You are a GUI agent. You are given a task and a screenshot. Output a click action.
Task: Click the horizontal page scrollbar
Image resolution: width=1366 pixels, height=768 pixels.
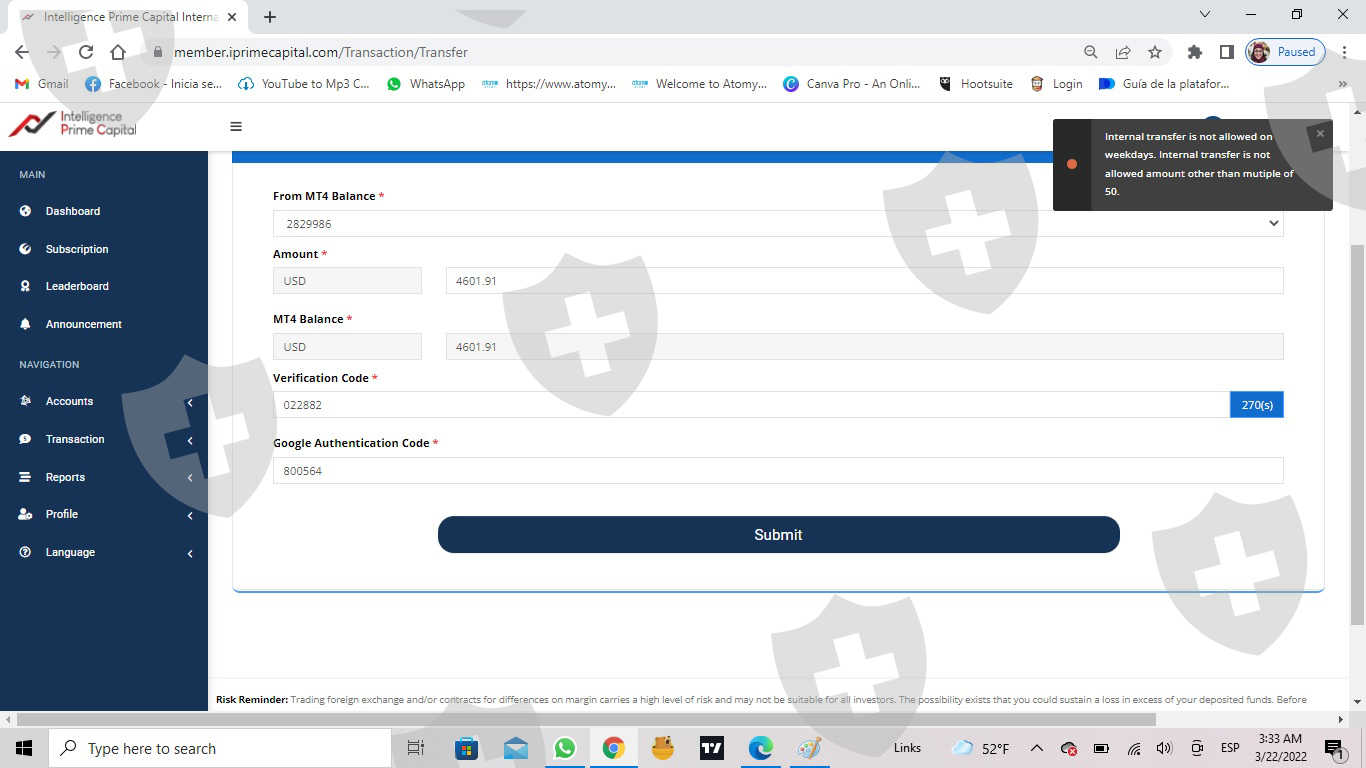tap(586, 719)
